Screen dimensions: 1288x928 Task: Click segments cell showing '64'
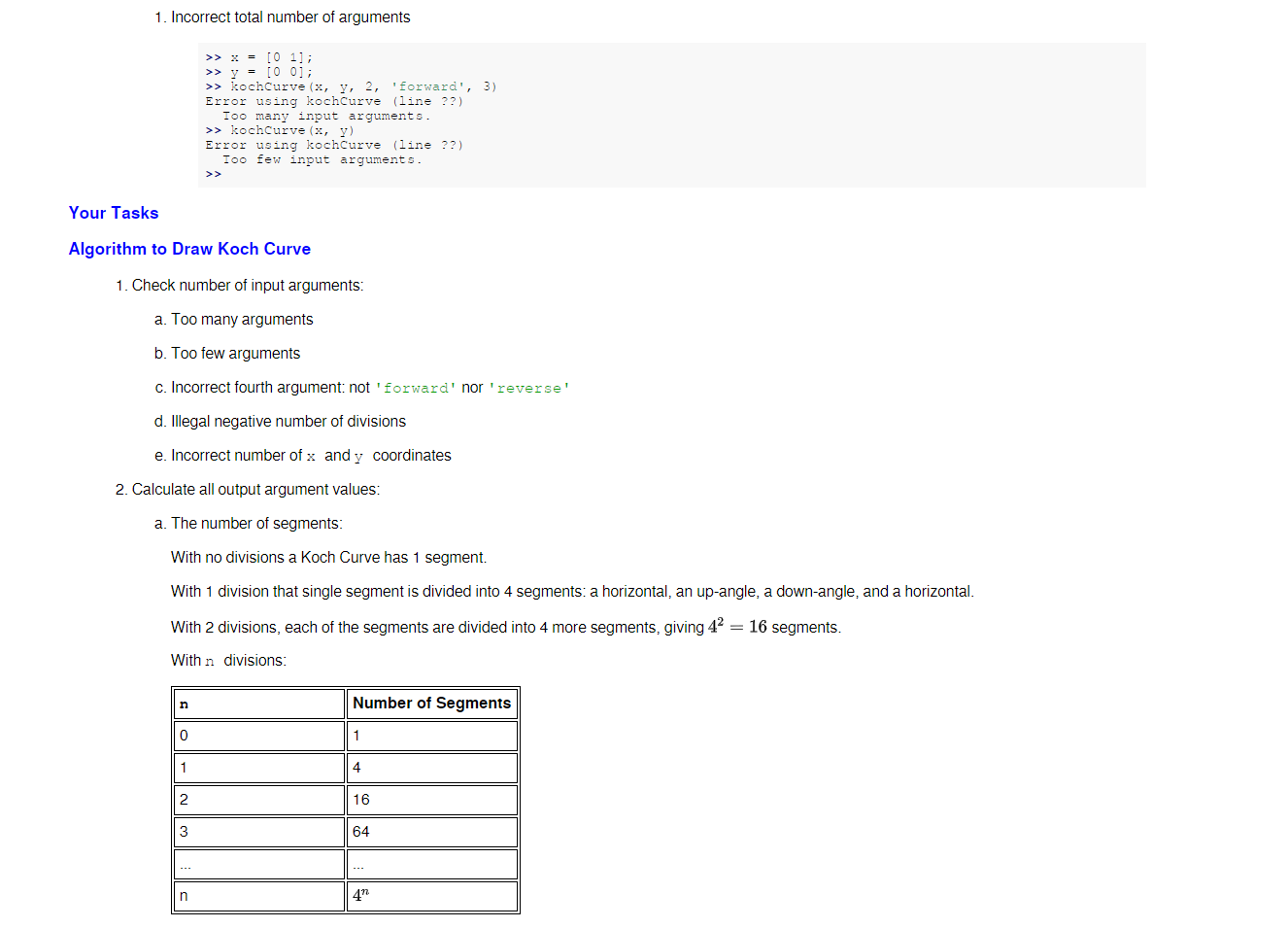point(432,832)
